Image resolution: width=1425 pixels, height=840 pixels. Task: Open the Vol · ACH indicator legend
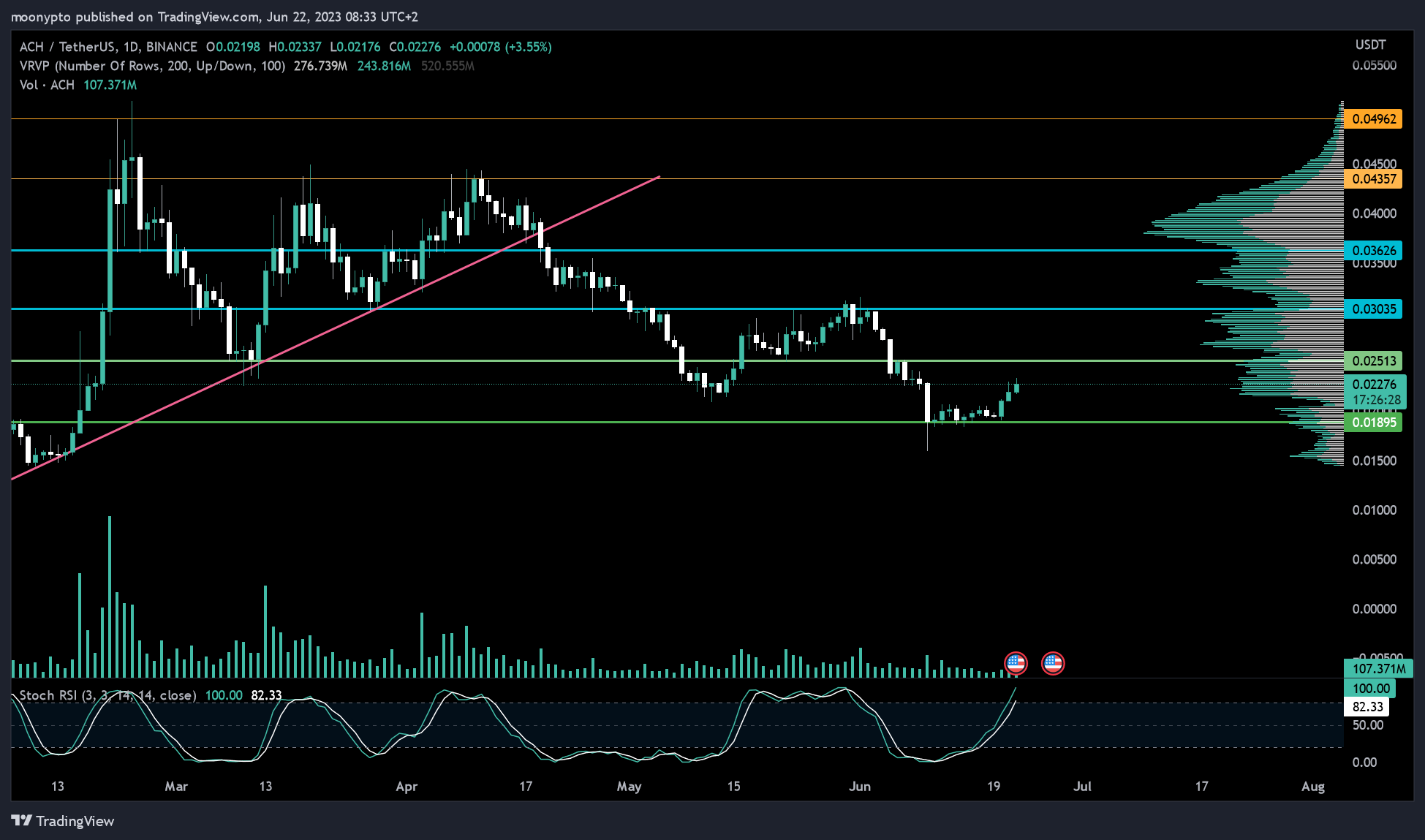[47, 85]
